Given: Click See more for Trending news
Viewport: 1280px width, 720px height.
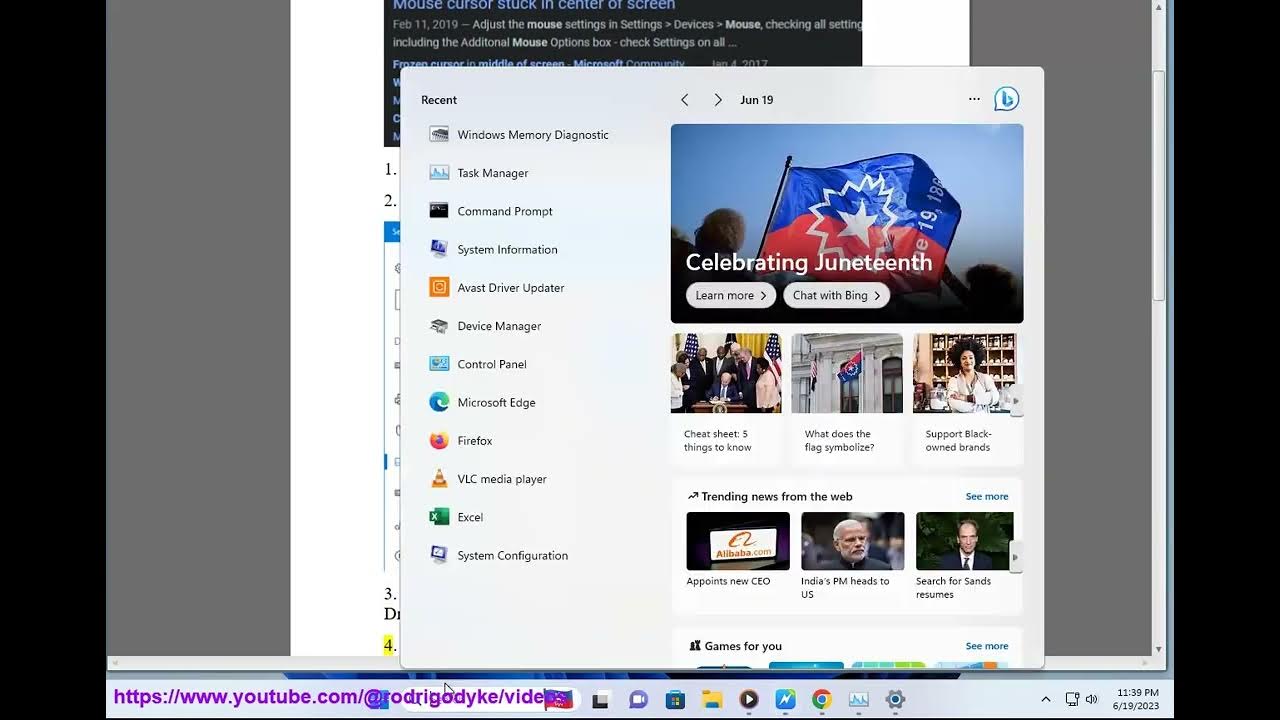Looking at the screenshot, I should point(987,496).
